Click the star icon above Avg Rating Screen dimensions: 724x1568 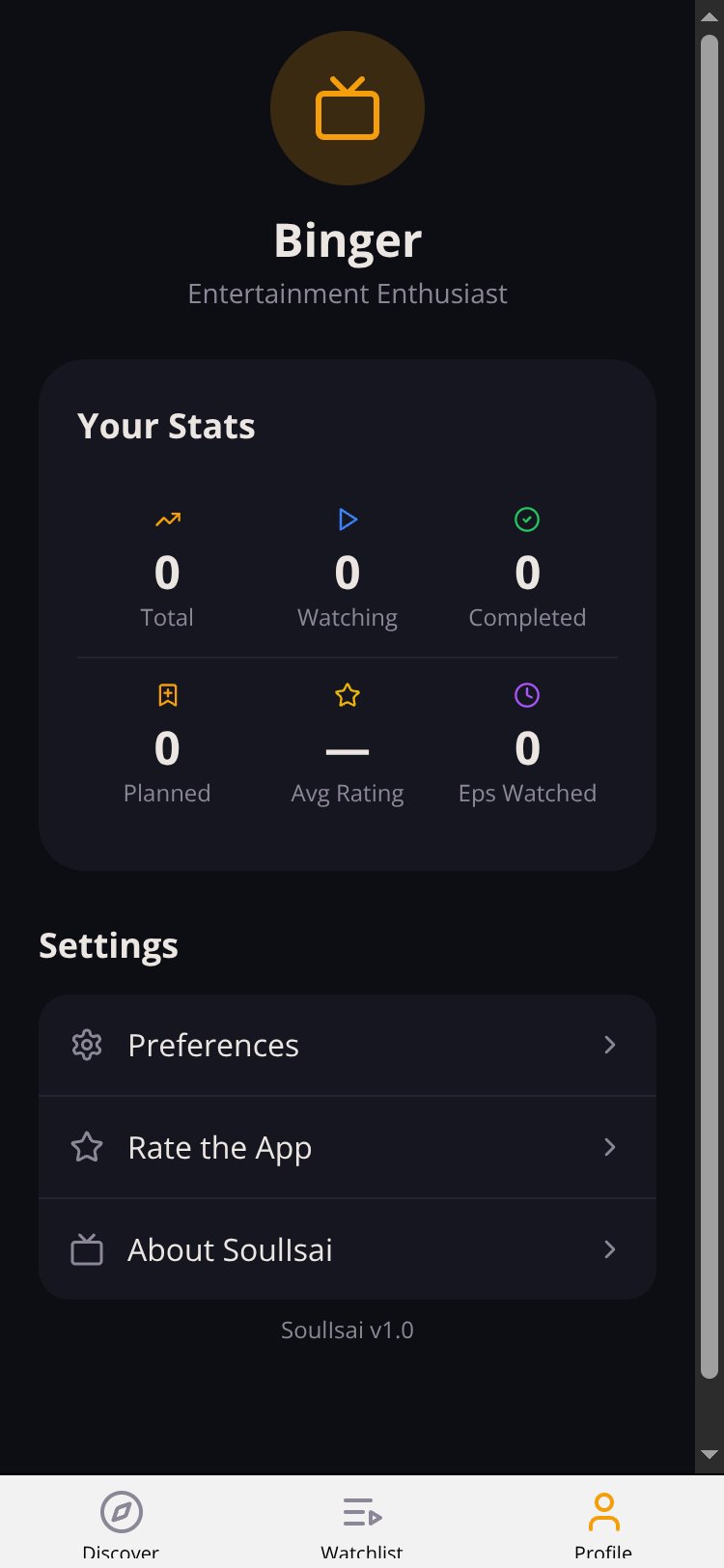tap(348, 695)
